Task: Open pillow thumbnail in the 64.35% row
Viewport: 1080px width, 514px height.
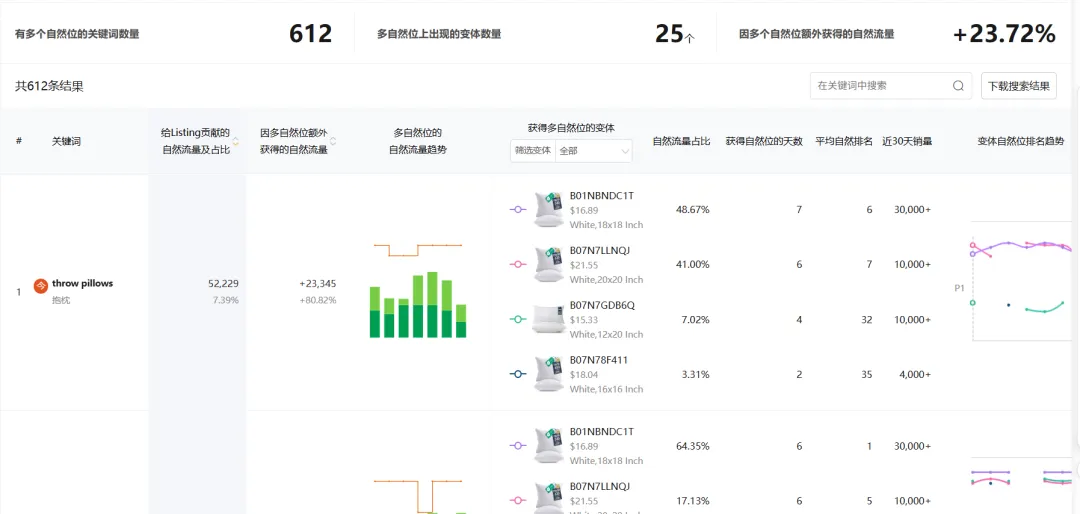Action: tap(549, 446)
